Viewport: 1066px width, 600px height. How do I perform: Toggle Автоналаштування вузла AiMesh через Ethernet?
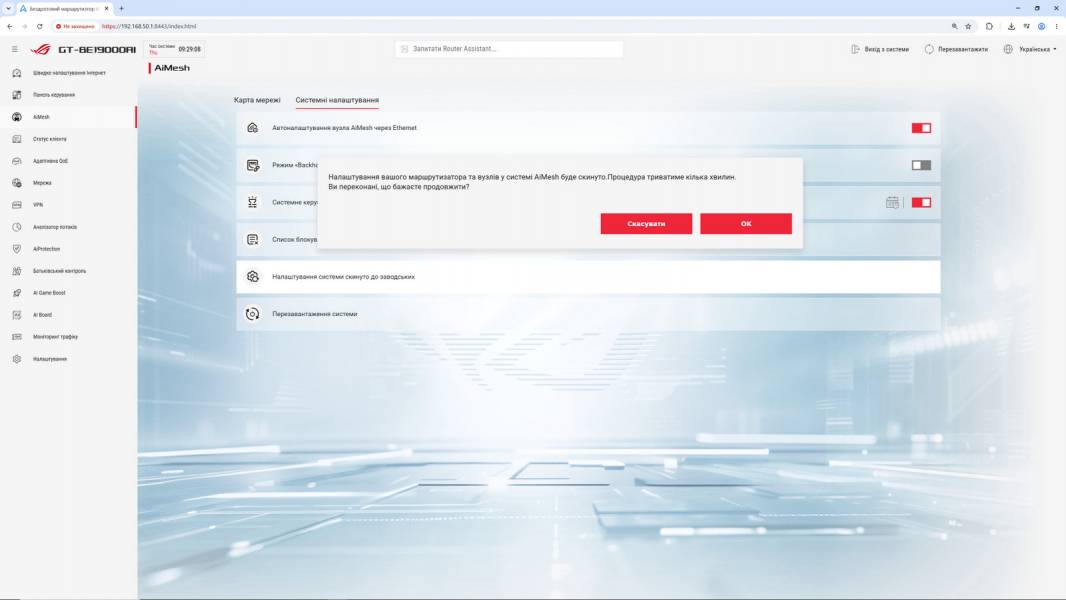click(x=921, y=128)
